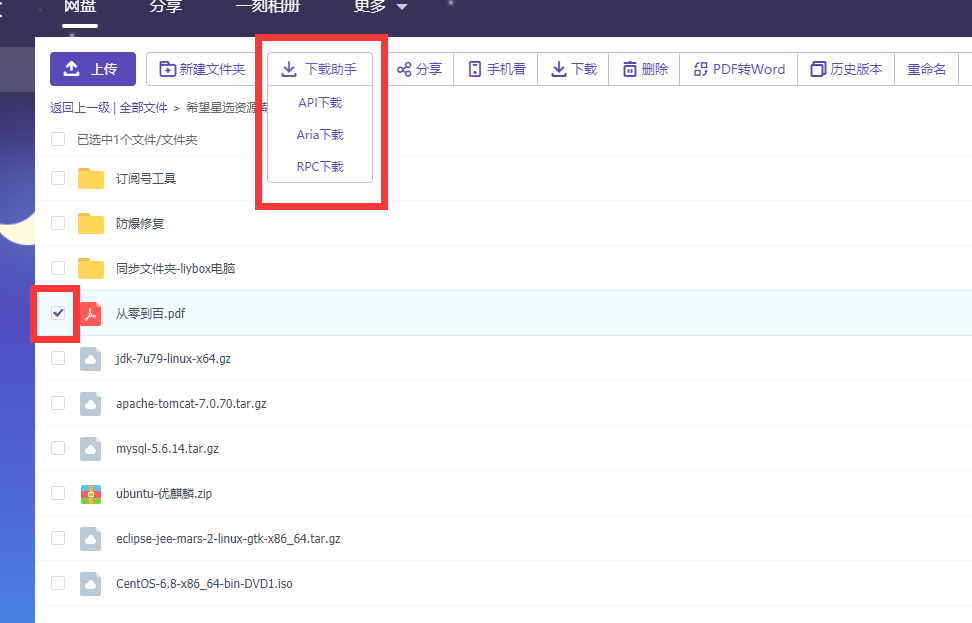Choose Aria下载 from the dropdown menu
972x623 pixels.
320,135
